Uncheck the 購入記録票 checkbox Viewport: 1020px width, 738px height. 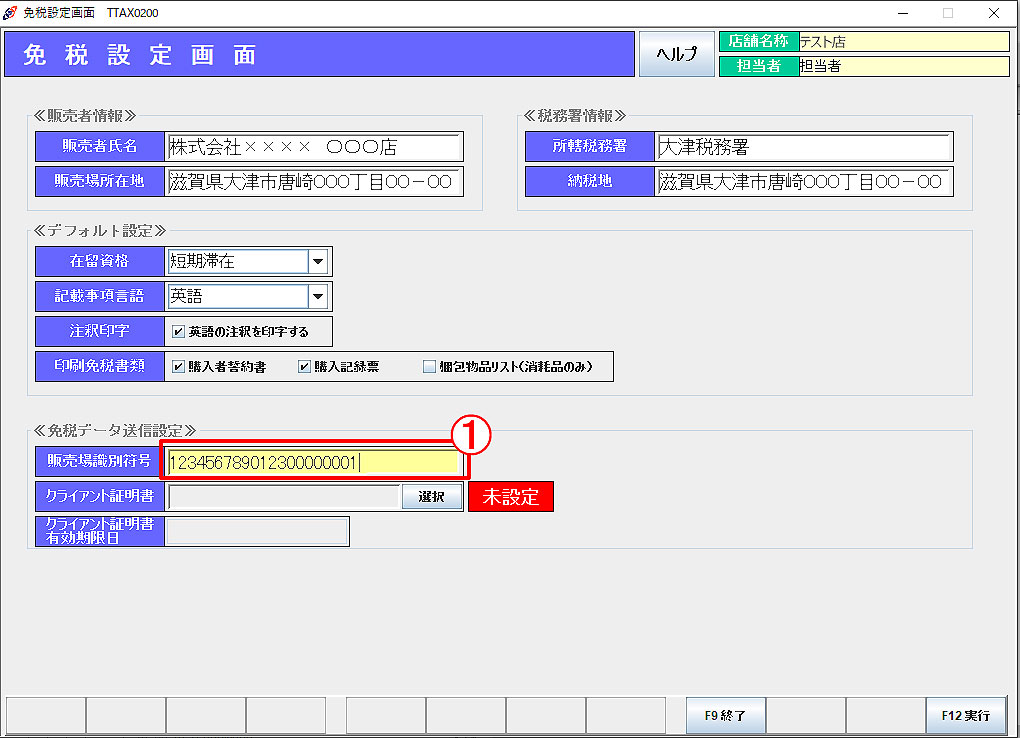[x=305, y=367]
